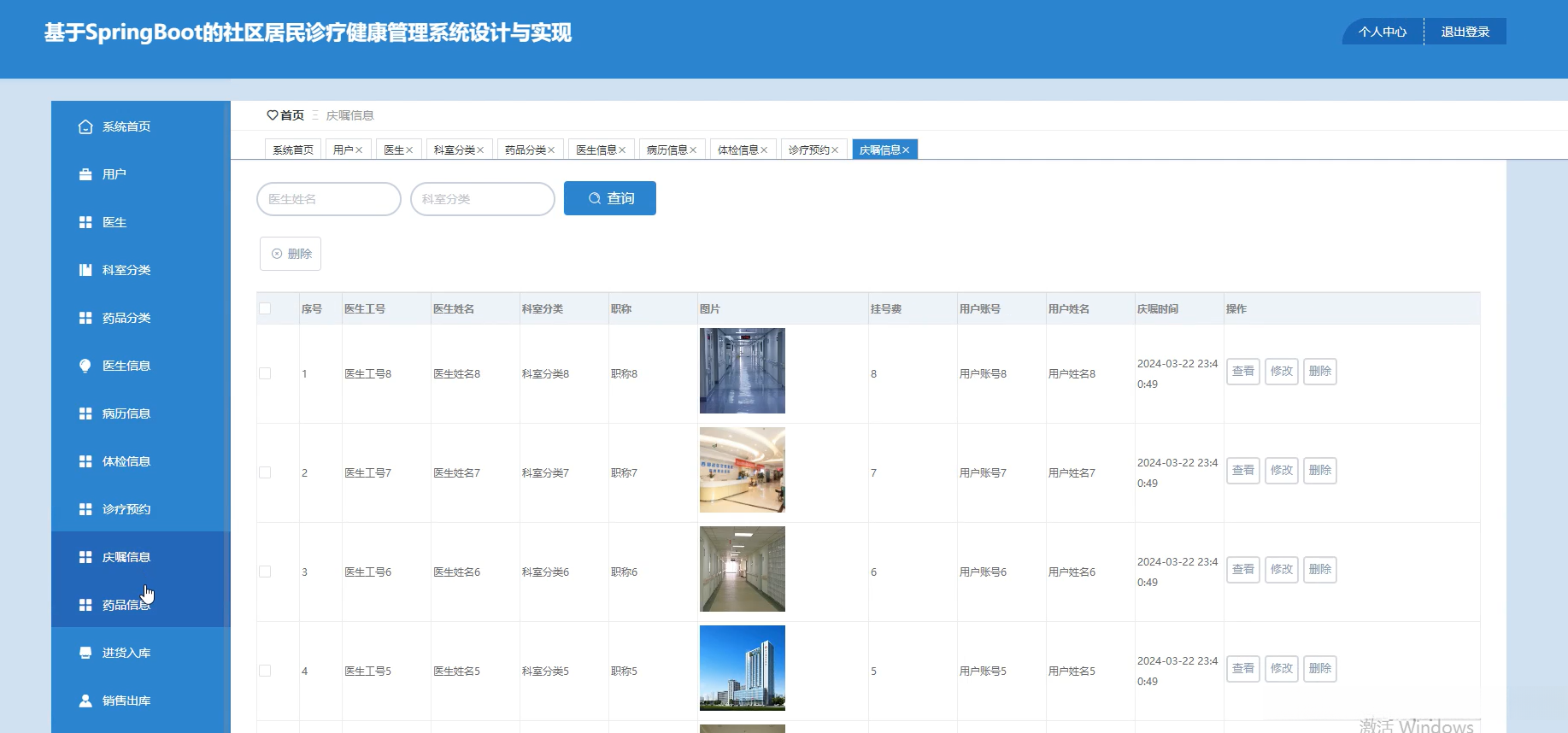Toggle the select-all checkbox in table header
Viewport: 1568px width, 733px height.
[x=265, y=308]
